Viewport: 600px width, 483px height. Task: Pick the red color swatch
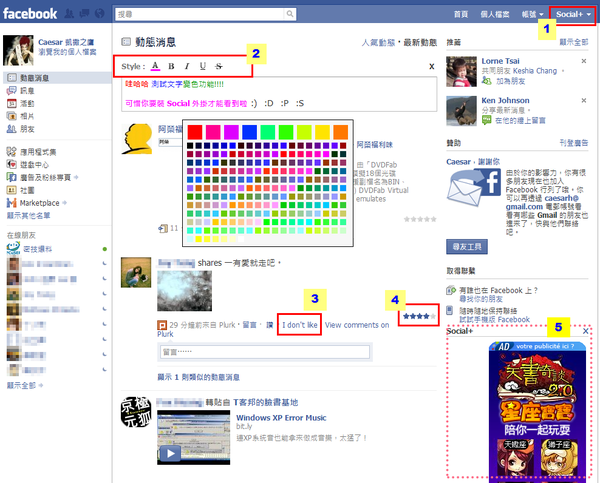point(195,132)
